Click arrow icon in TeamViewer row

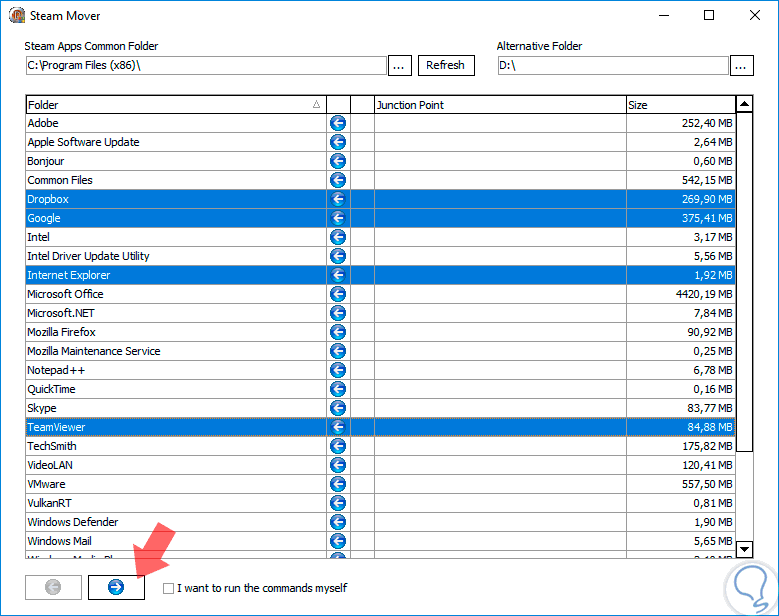pyautogui.click(x=338, y=427)
